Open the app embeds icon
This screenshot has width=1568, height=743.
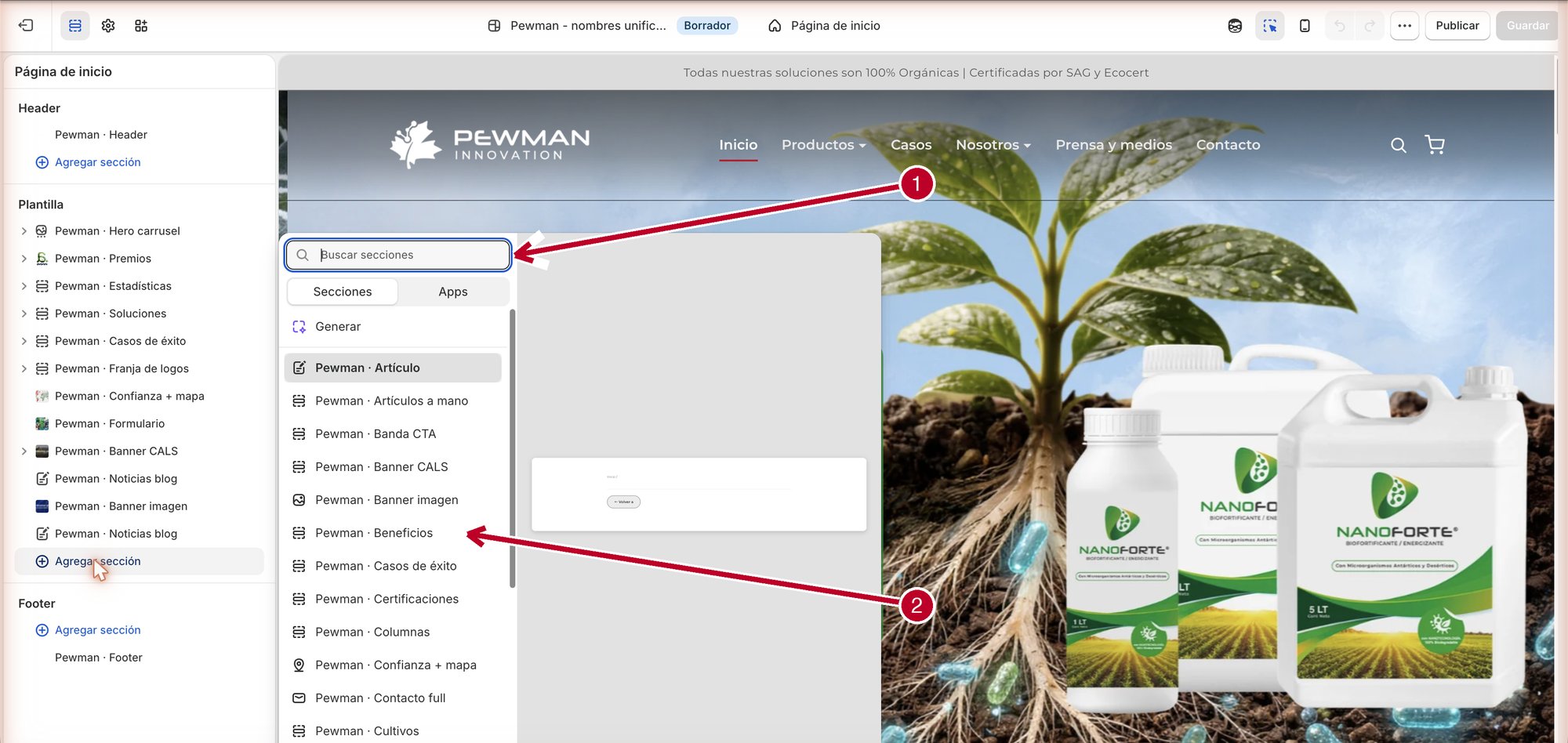click(x=141, y=26)
